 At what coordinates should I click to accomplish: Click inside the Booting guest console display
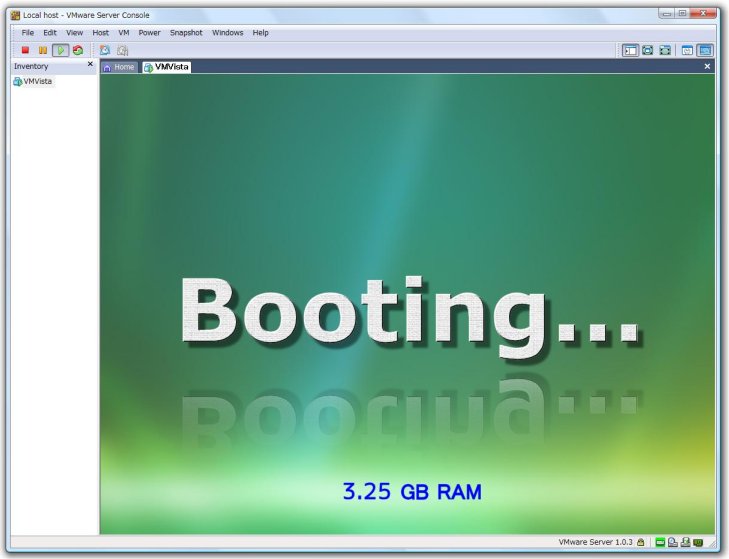pyautogui.click(x=407, y=304)
